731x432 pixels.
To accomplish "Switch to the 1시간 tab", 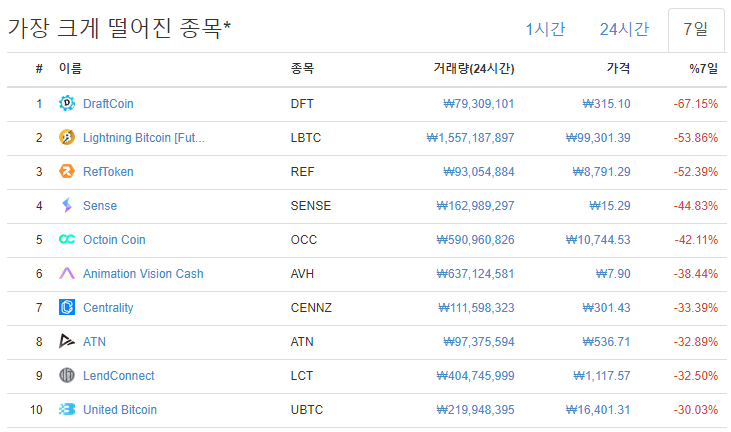I will pos(545,29).
